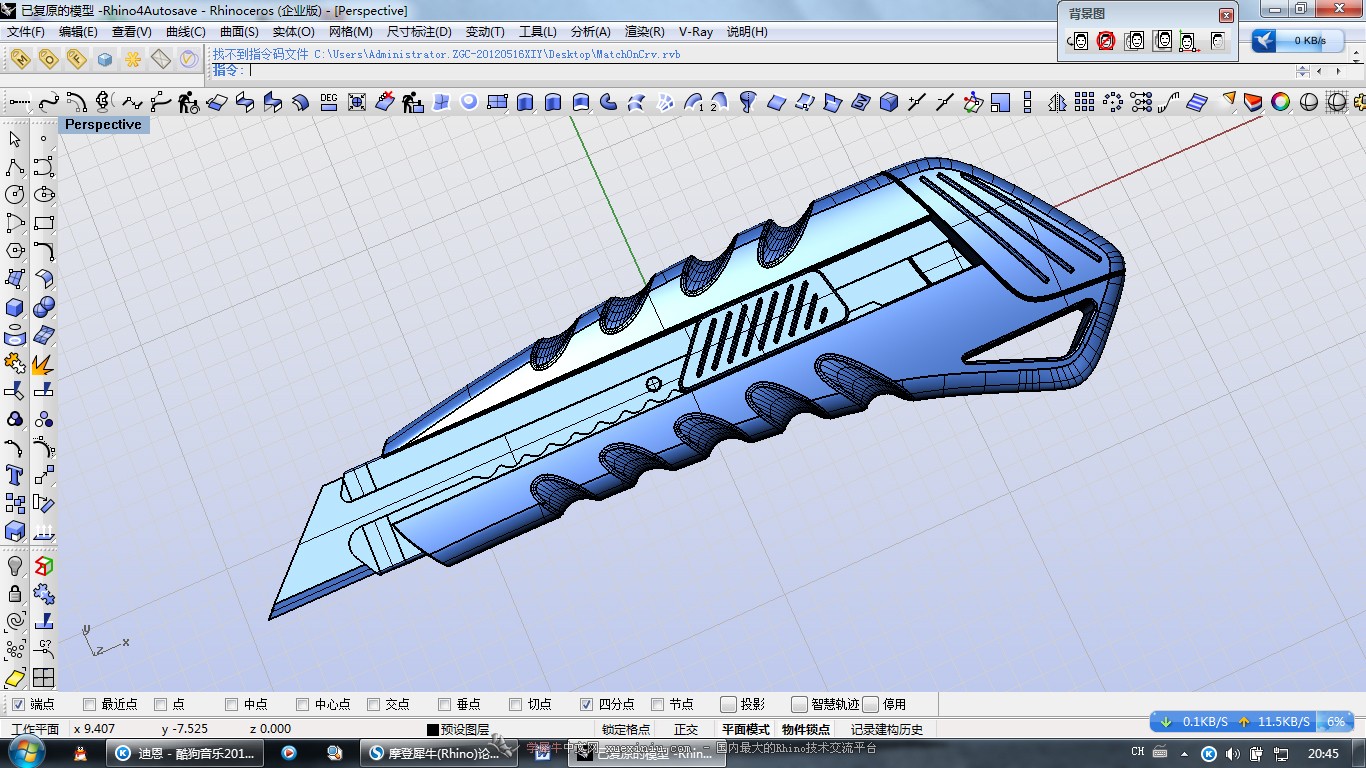Screen dimensions: 1366x768
Task: Click the blue 3D box icon in top toolbar
Action: 889,101
